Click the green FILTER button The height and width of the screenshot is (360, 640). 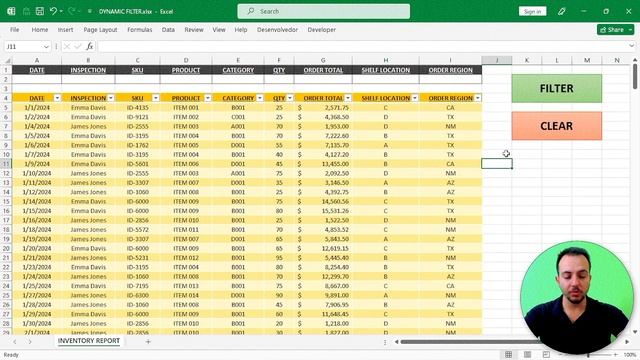[x=557, y=88]
